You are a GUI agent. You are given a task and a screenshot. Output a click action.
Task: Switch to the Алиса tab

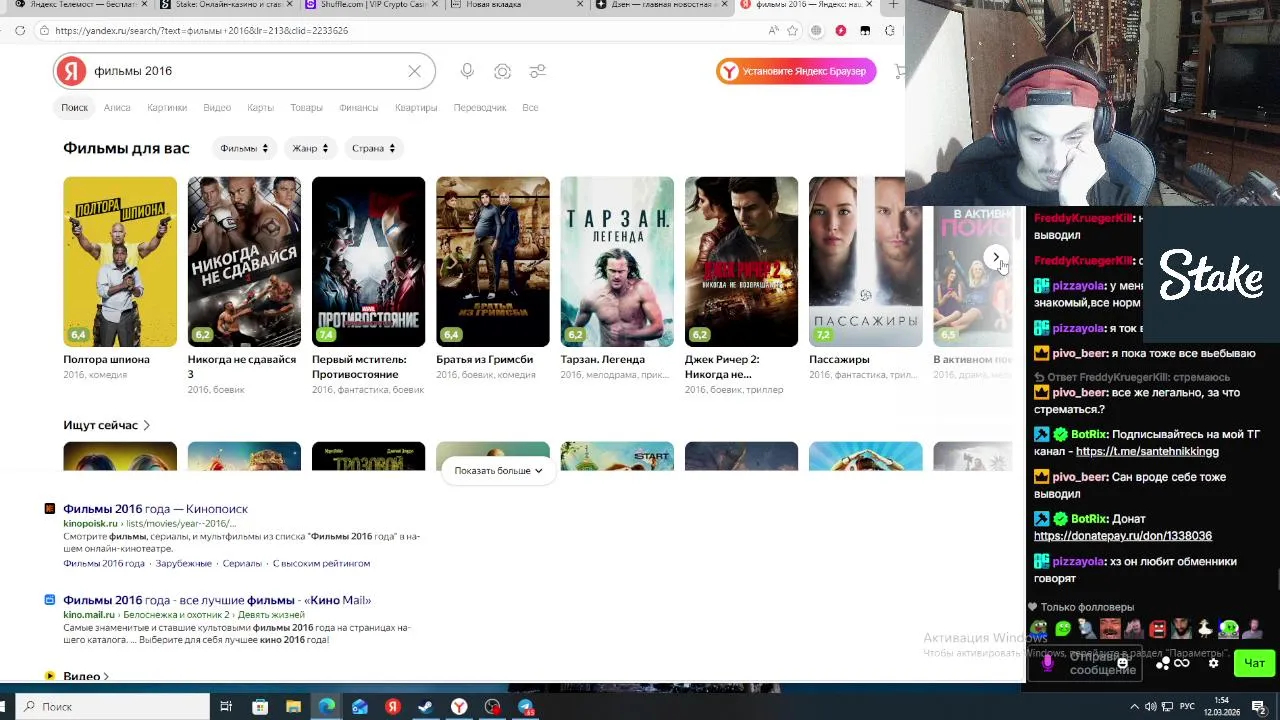(117, 107)
